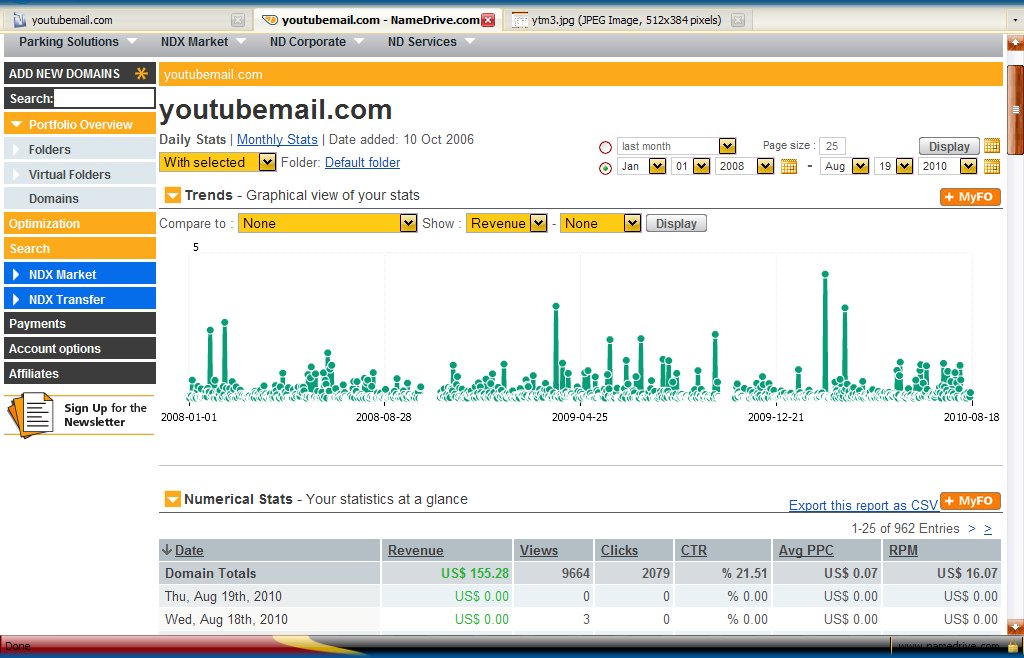
Task: Open the Parking Solutions menu
Action: pos(76,42)
